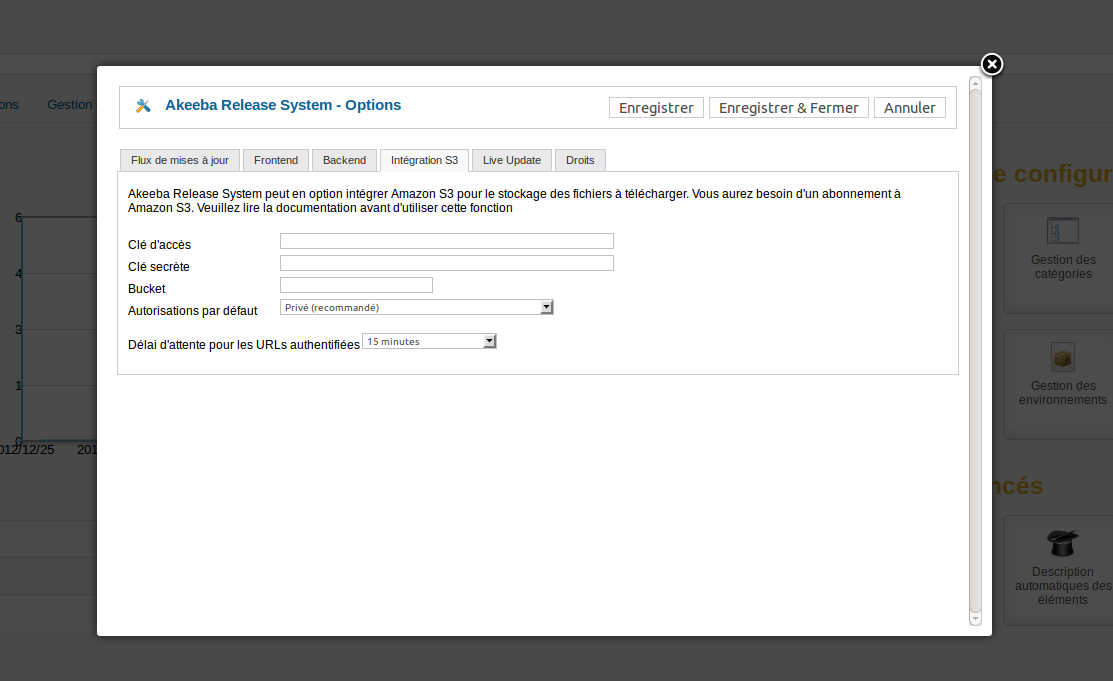Image resolution: width=1113 pixels, height=681 pixels.
Task: Focus the Clé d'accès input field
Action: pyautogui.click(x=446, y=241)
